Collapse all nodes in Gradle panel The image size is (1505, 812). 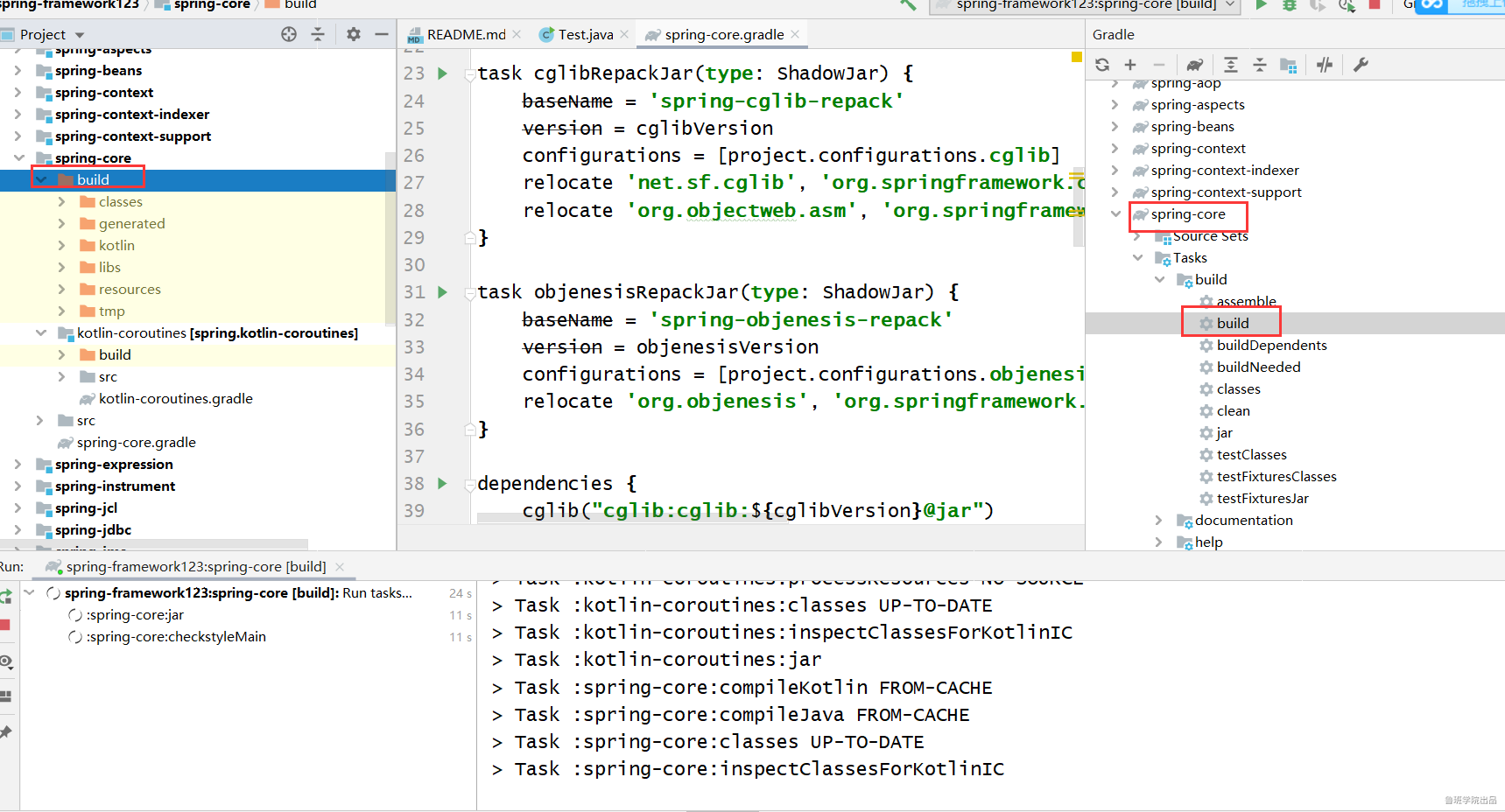(1260, 65)
